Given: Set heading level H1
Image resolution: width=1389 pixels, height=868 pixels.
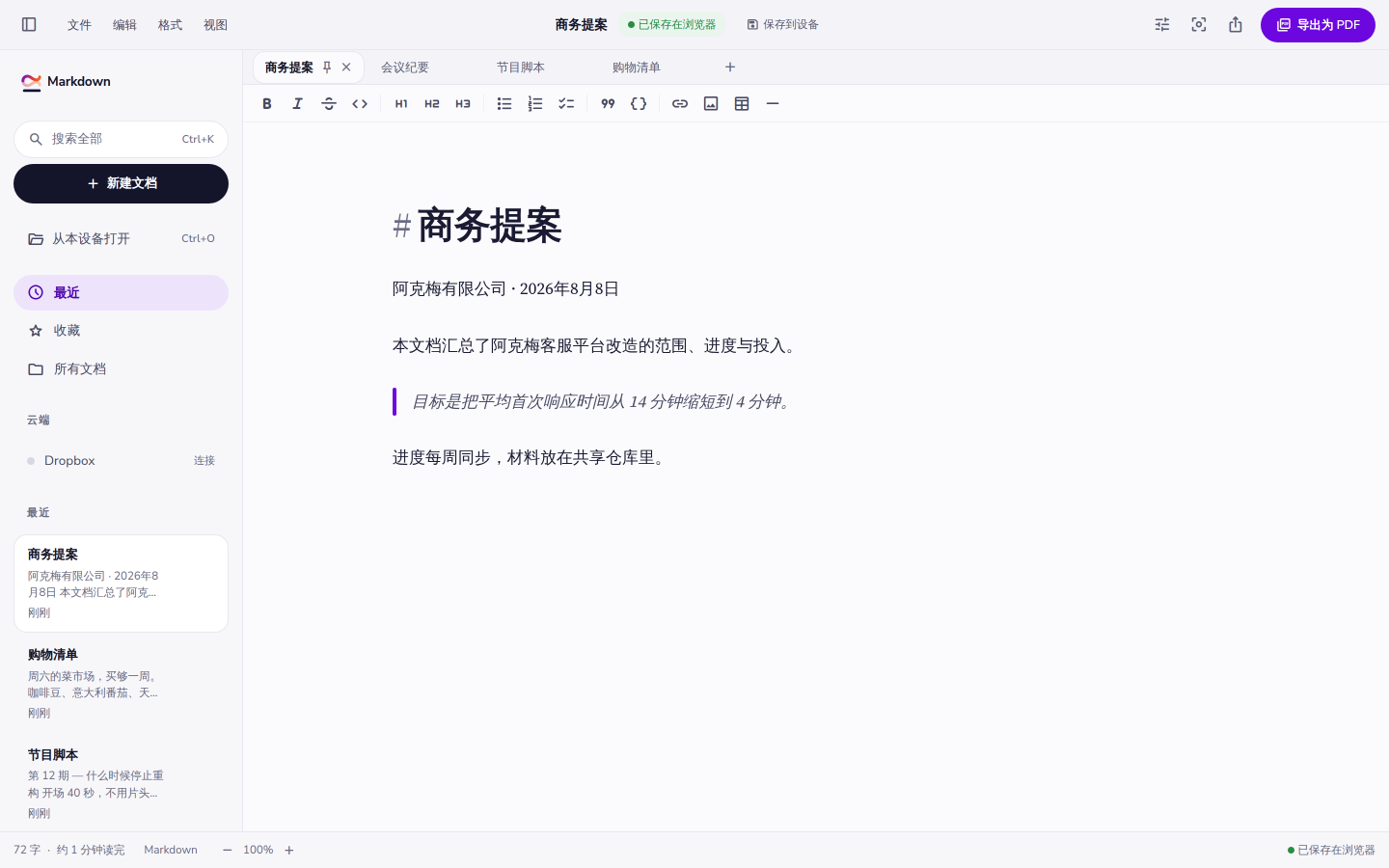Looking at the screenshot, I should tap(401, 104).
